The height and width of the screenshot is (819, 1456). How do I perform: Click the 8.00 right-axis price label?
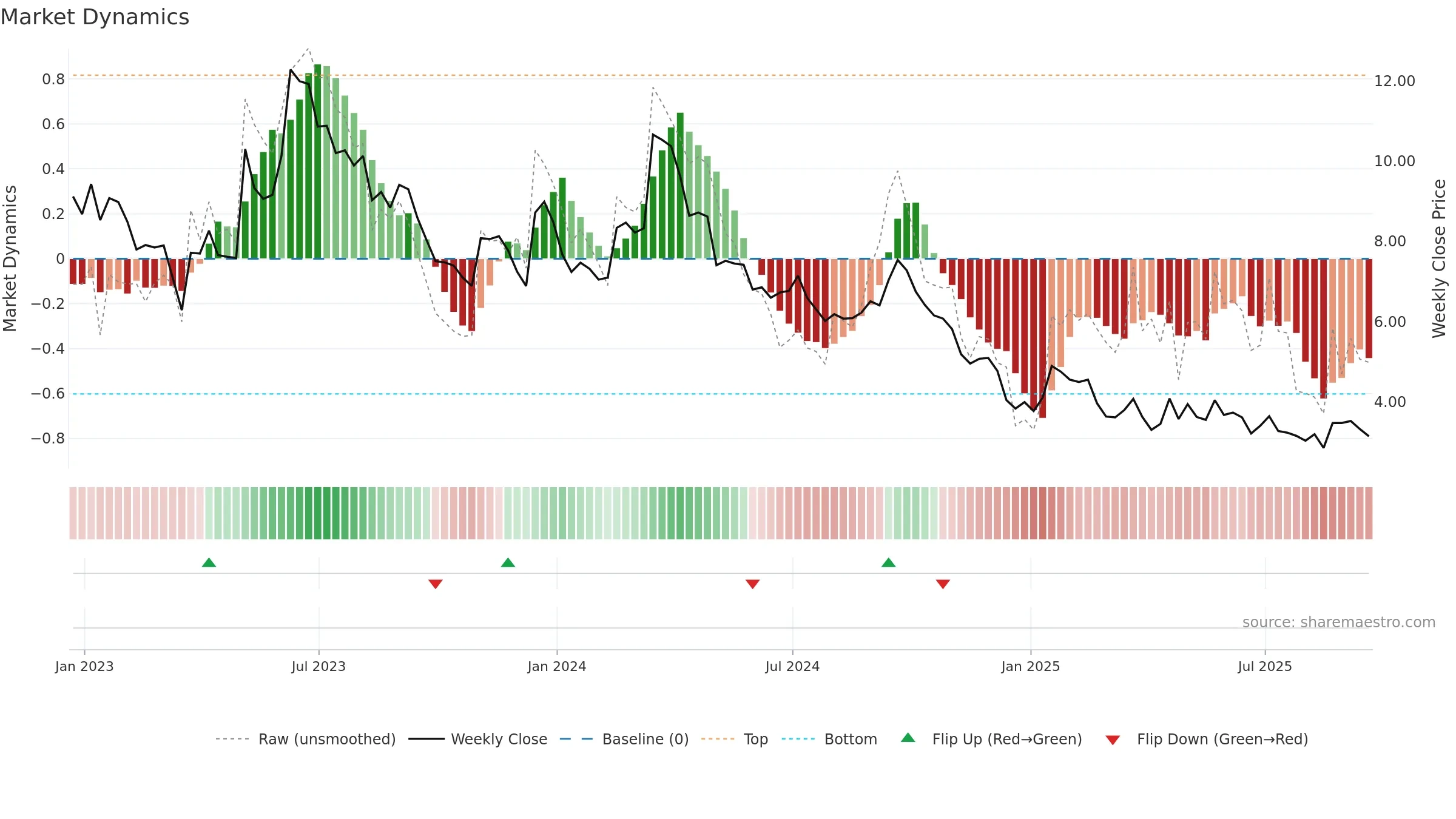(1390, 241)
